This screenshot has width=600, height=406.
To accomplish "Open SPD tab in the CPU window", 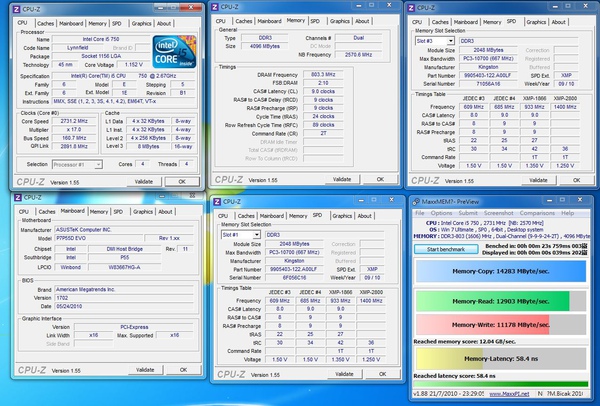I will tap(117, 23).
